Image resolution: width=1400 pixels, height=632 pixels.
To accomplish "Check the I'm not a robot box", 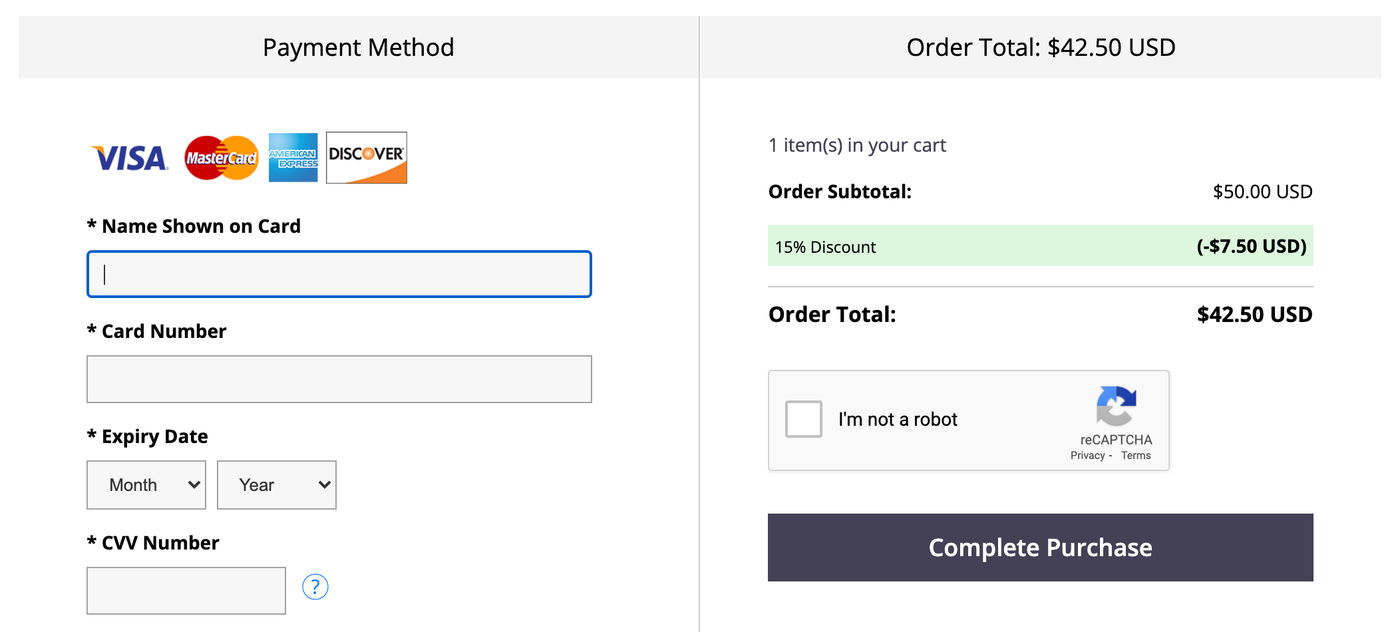I will (804, 419).
